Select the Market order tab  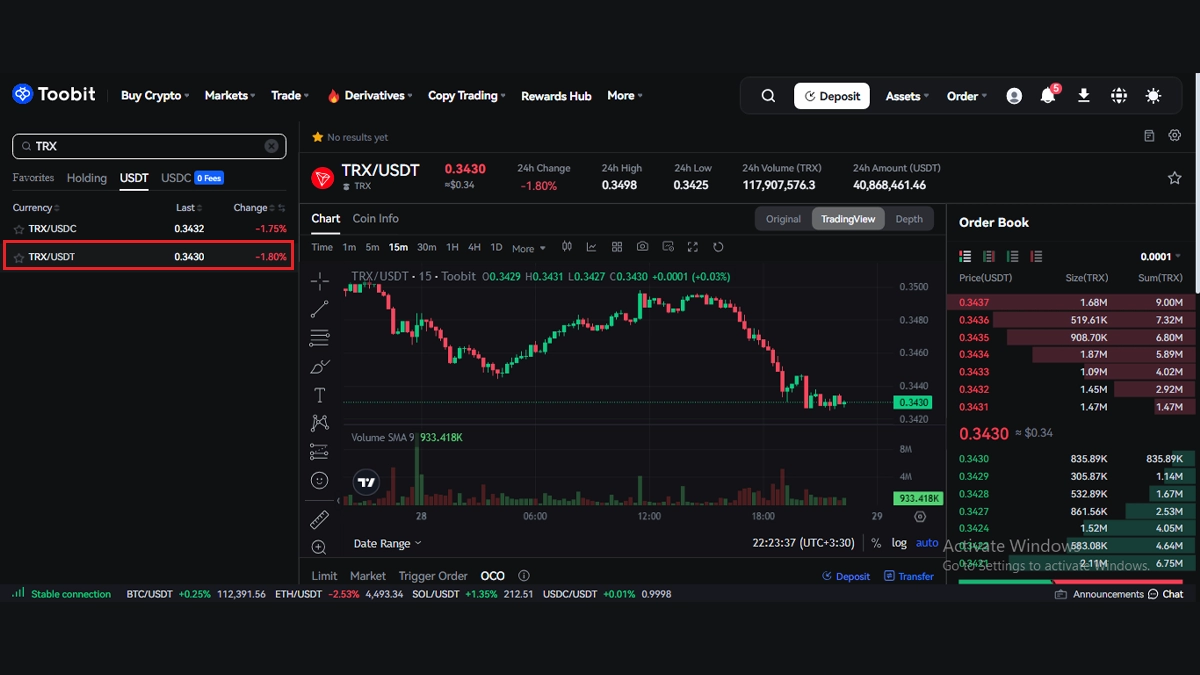(x=368, y=576)
